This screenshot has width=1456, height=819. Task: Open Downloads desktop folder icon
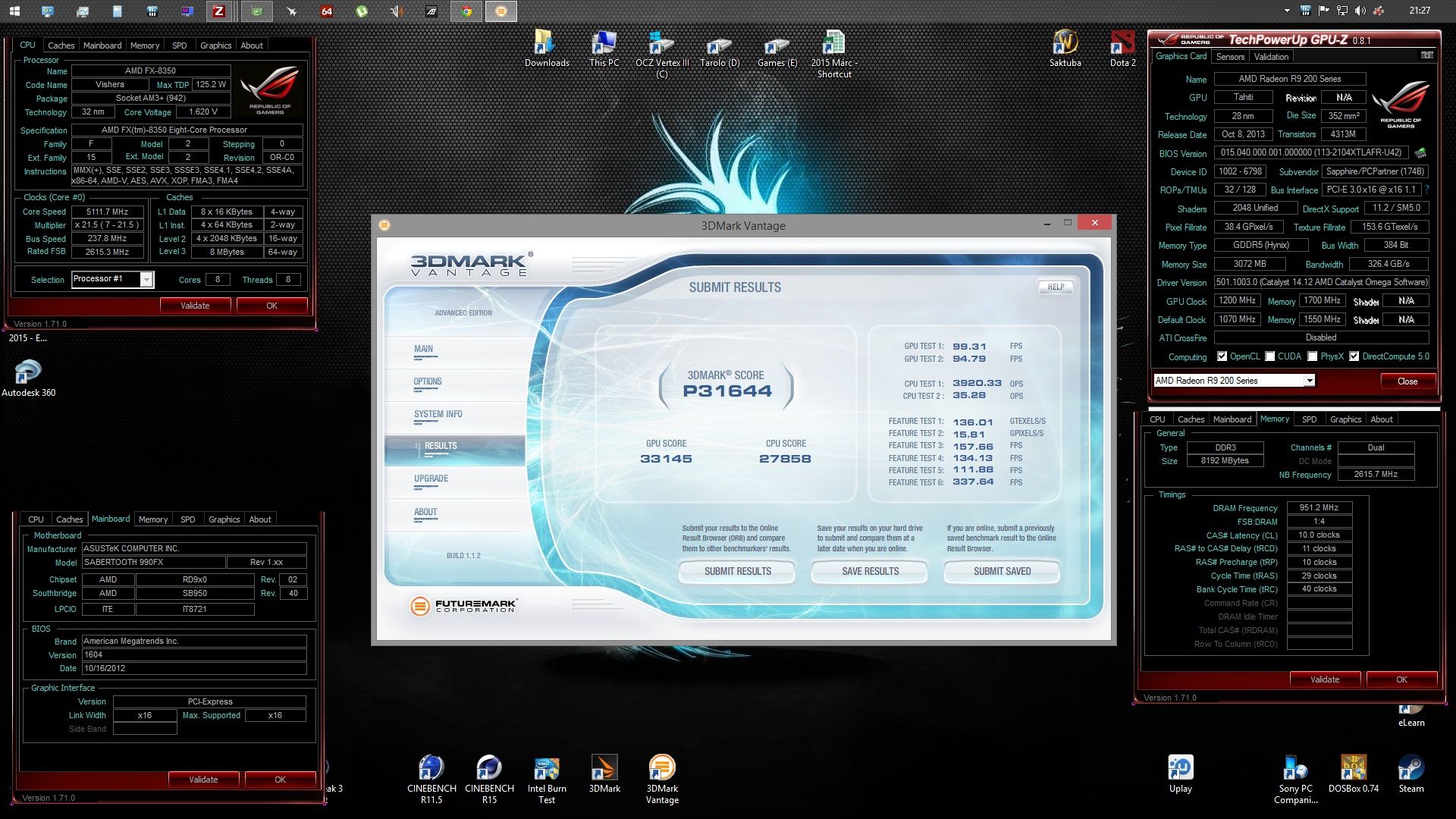click(547, 49)
